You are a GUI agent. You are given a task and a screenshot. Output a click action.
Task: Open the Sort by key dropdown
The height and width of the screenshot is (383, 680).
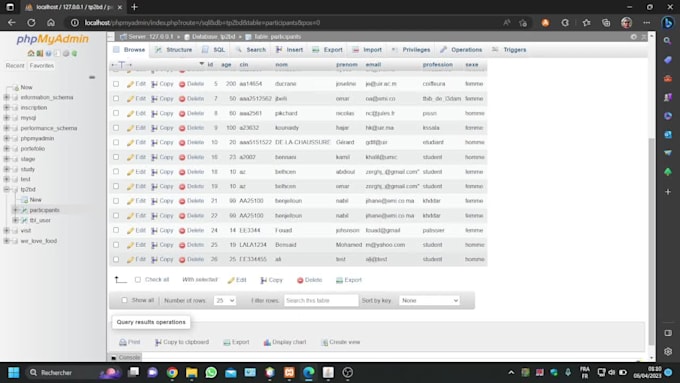pyautogui.click(x=429, y=300)
